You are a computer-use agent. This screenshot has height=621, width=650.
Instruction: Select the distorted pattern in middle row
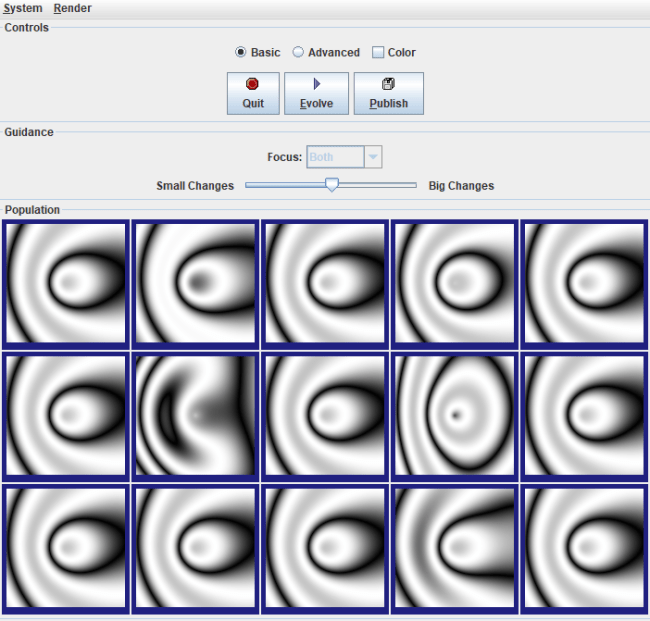click(195, 414)
